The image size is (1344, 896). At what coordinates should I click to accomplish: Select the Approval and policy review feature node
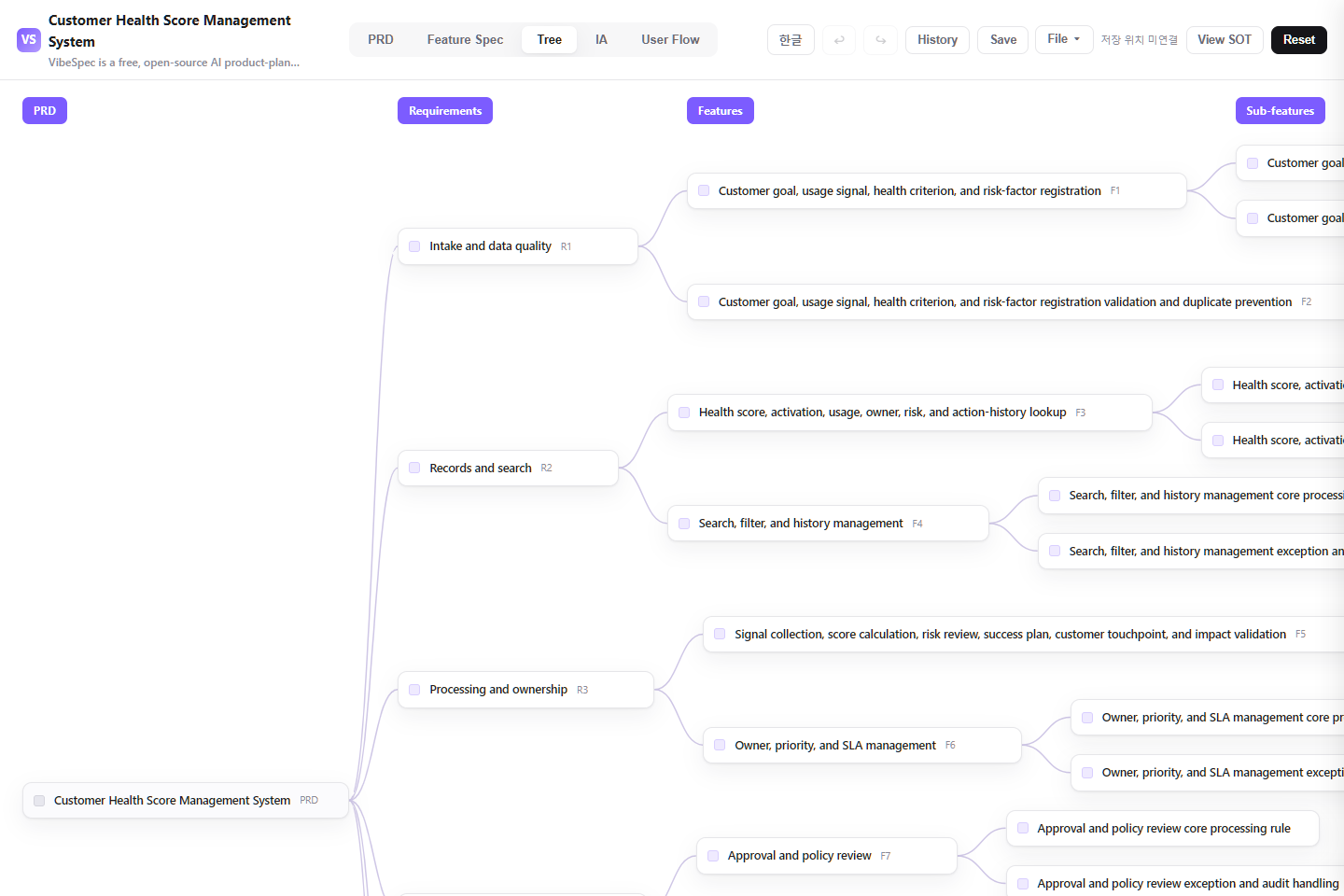click(x=827, y=856)
